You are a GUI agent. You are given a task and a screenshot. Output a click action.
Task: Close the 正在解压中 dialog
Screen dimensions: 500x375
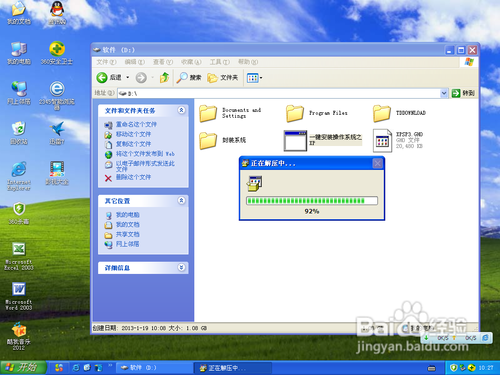[x=377, y=163]
